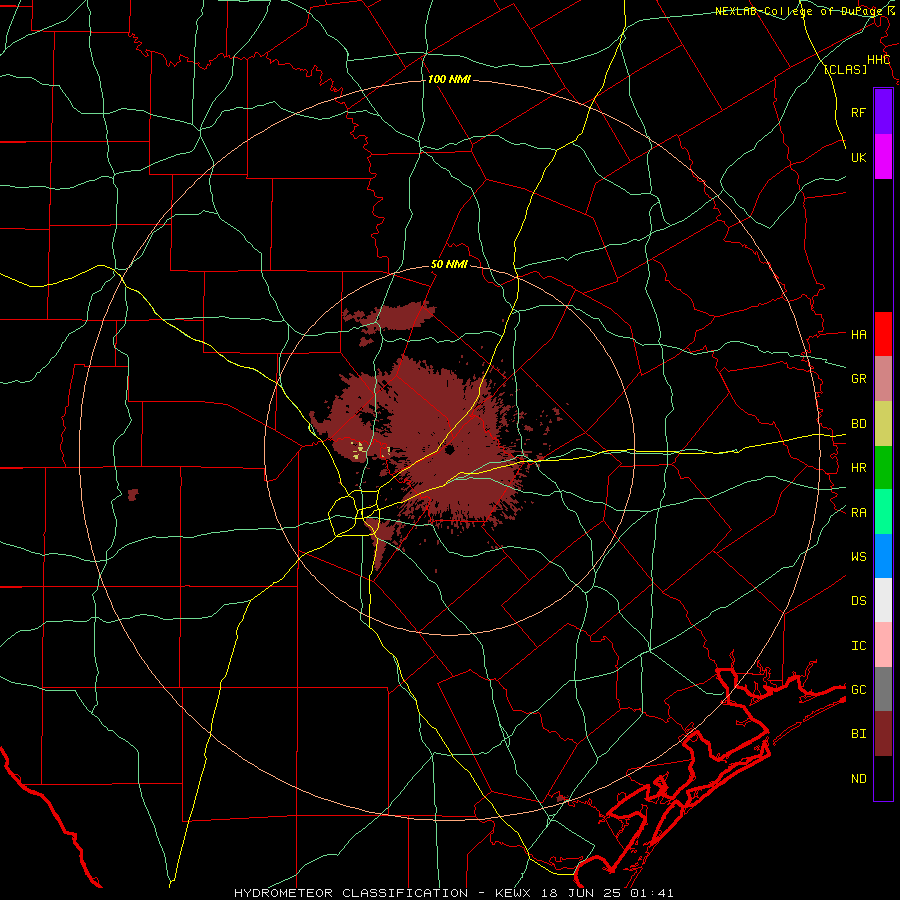Click the blue WS legend color swatch
Screen dimensions: 900x900
tap(883, 556)
